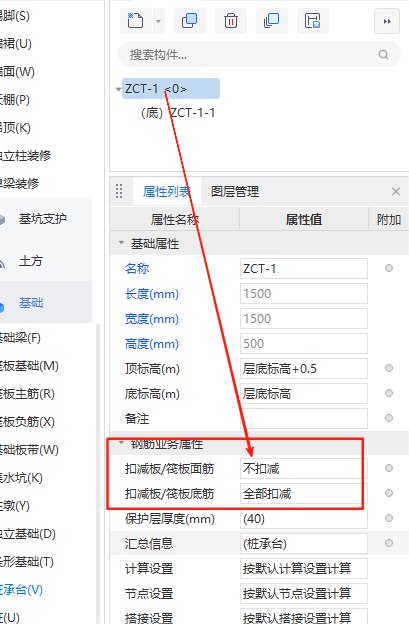Switch to the 属性列表 tab
409x624 pixels.
(x=167, y=192)
